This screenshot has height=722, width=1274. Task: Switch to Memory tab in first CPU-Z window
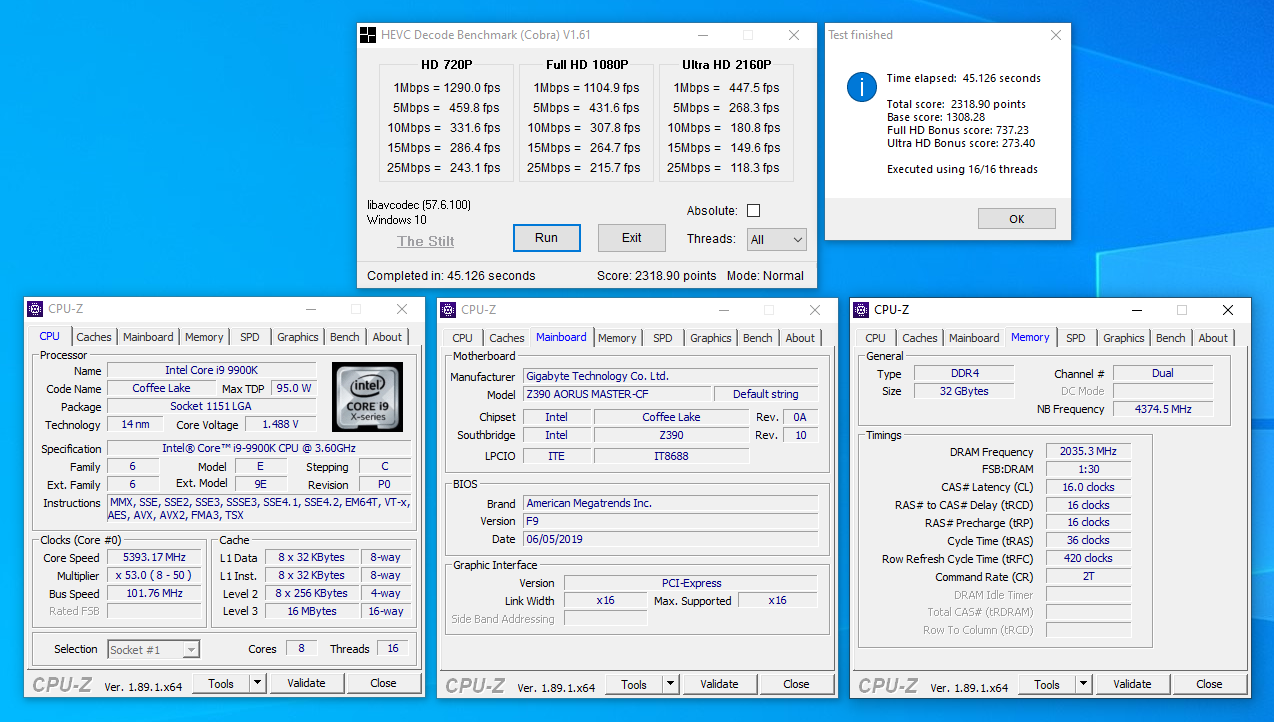click(x=204, y=337)
